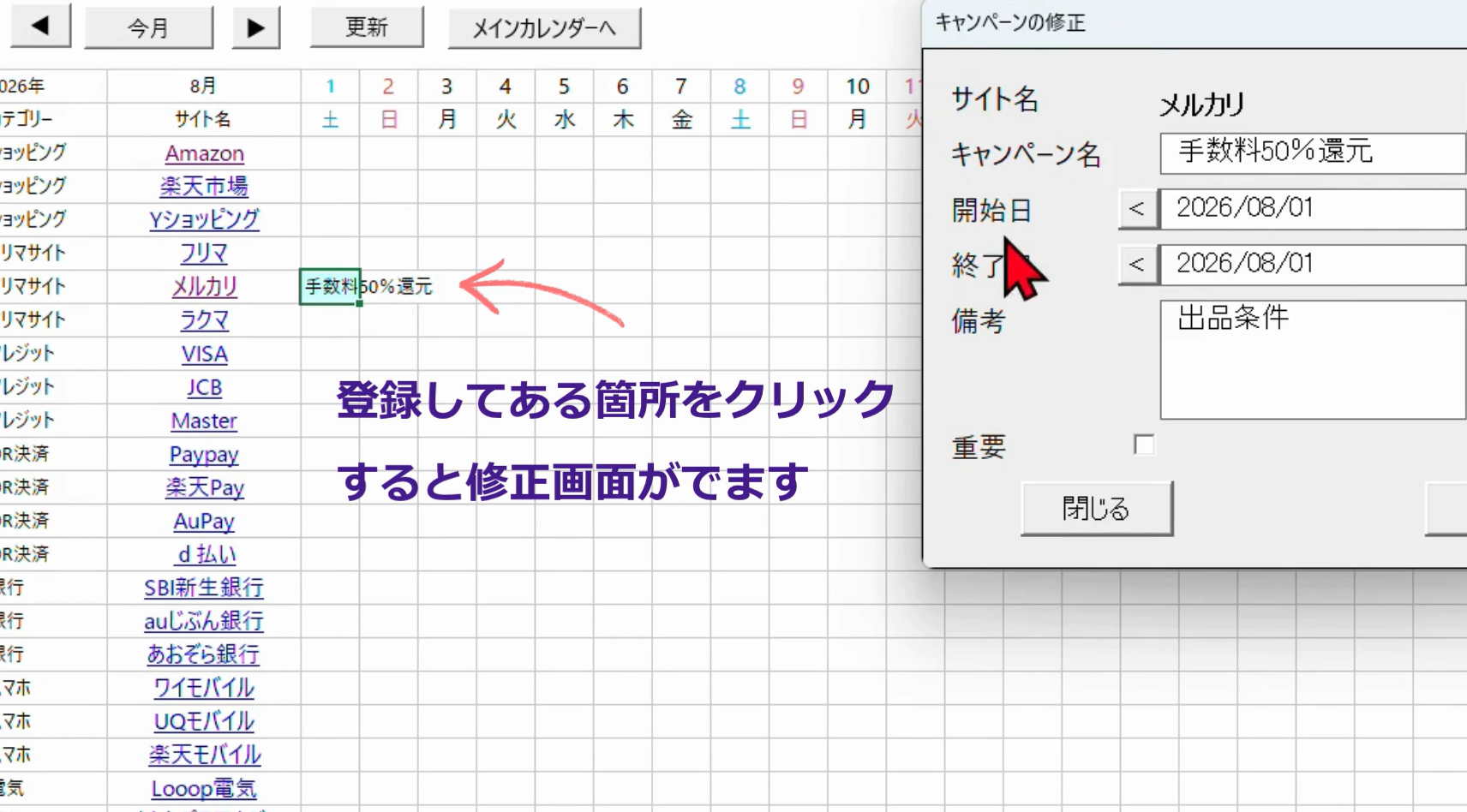Viewport: 1467px width, 812px height.
Task: Enable the 重要 checkbox
Action: pos(1143,445)
